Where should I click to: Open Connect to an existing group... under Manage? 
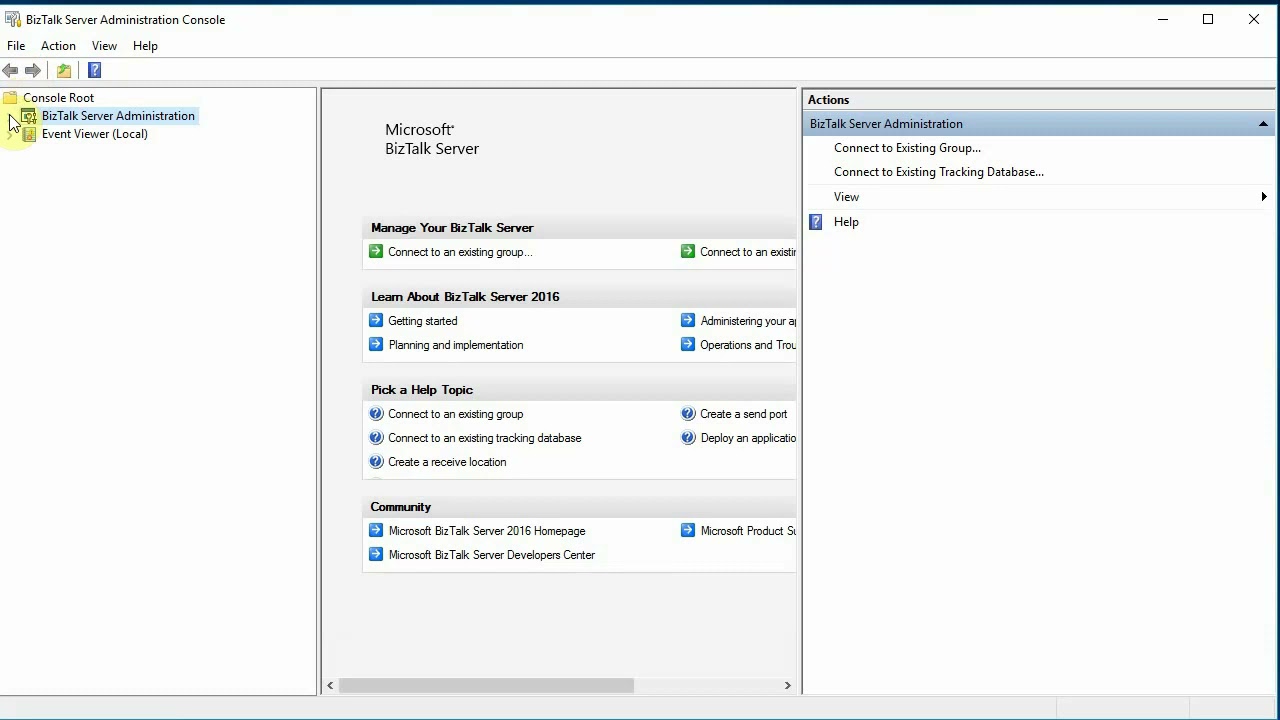tap(460, 252)
